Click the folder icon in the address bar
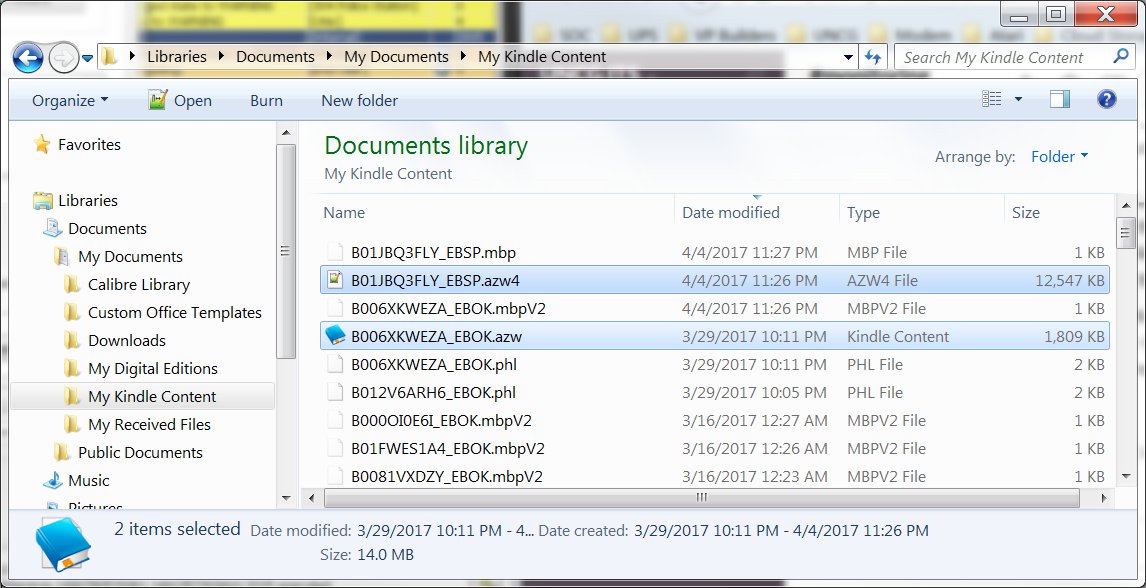 (109, 57)
